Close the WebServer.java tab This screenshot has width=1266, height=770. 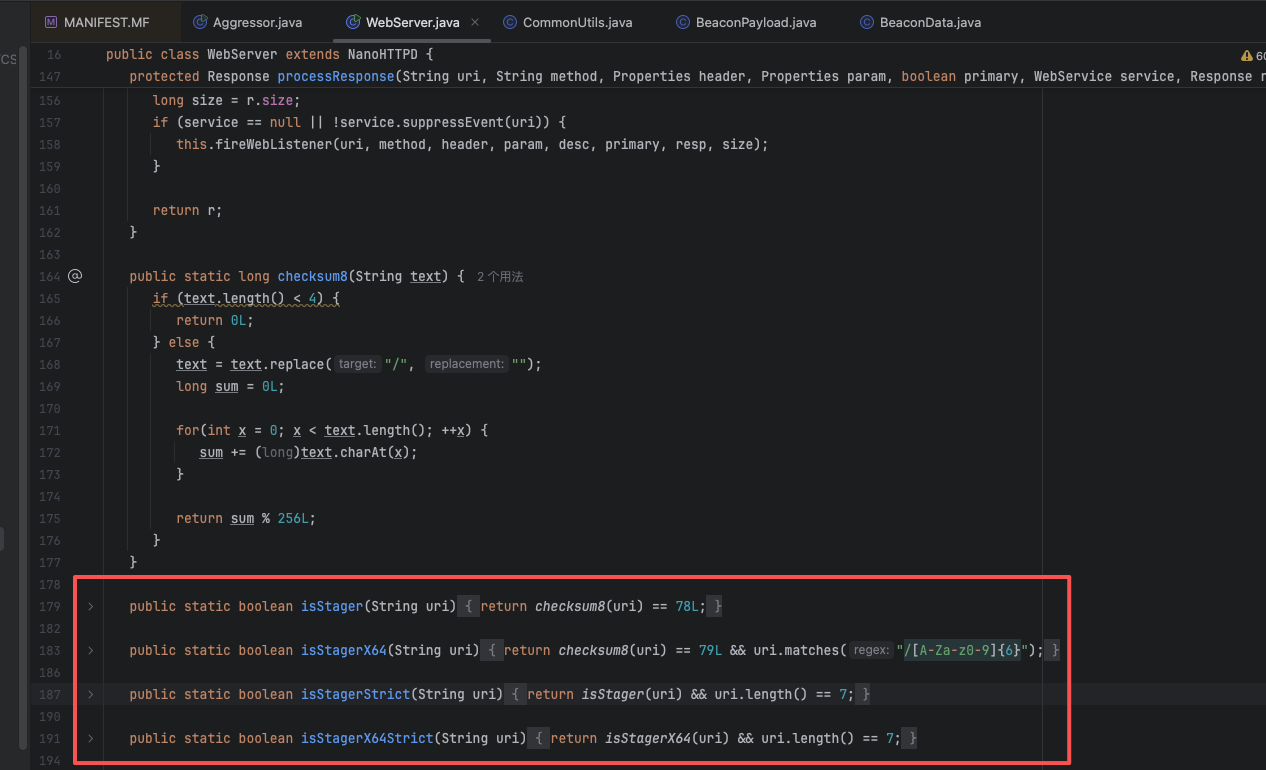[x=474, y=22]
